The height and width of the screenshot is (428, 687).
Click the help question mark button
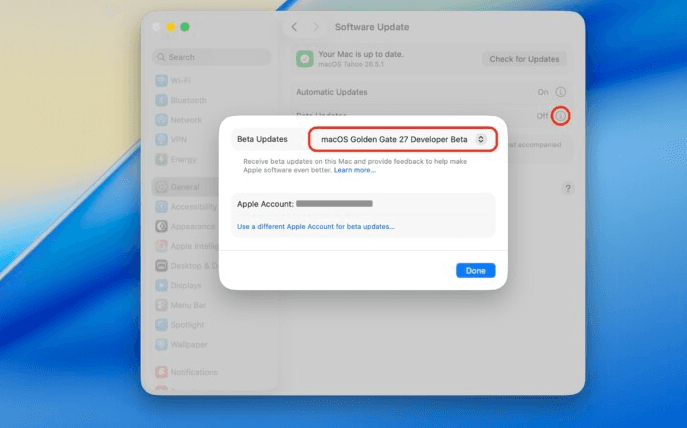567,188
